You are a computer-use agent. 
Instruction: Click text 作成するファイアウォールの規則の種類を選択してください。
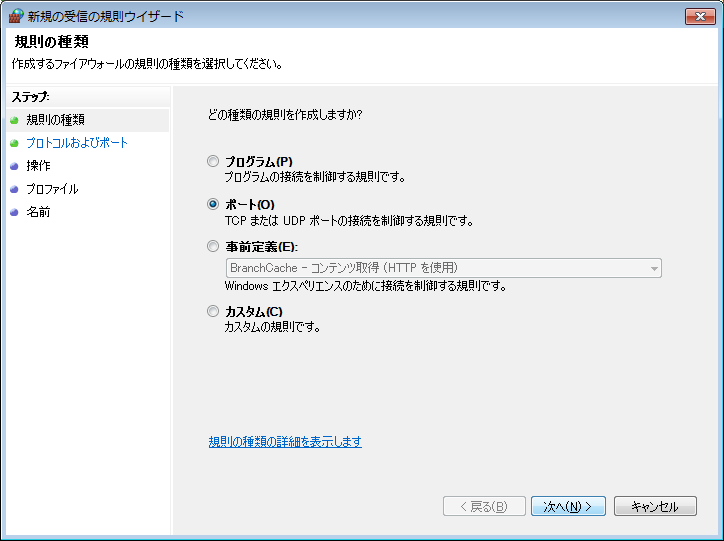147,64
